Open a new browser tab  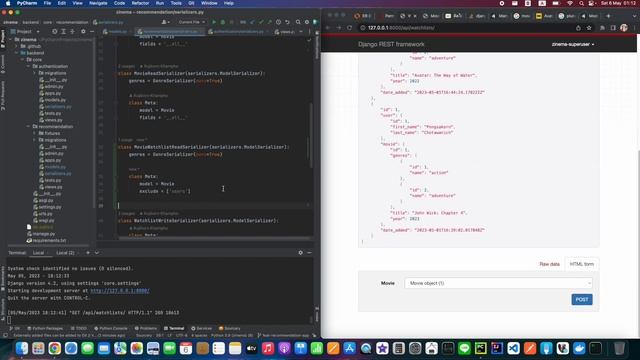coord(608,16)
